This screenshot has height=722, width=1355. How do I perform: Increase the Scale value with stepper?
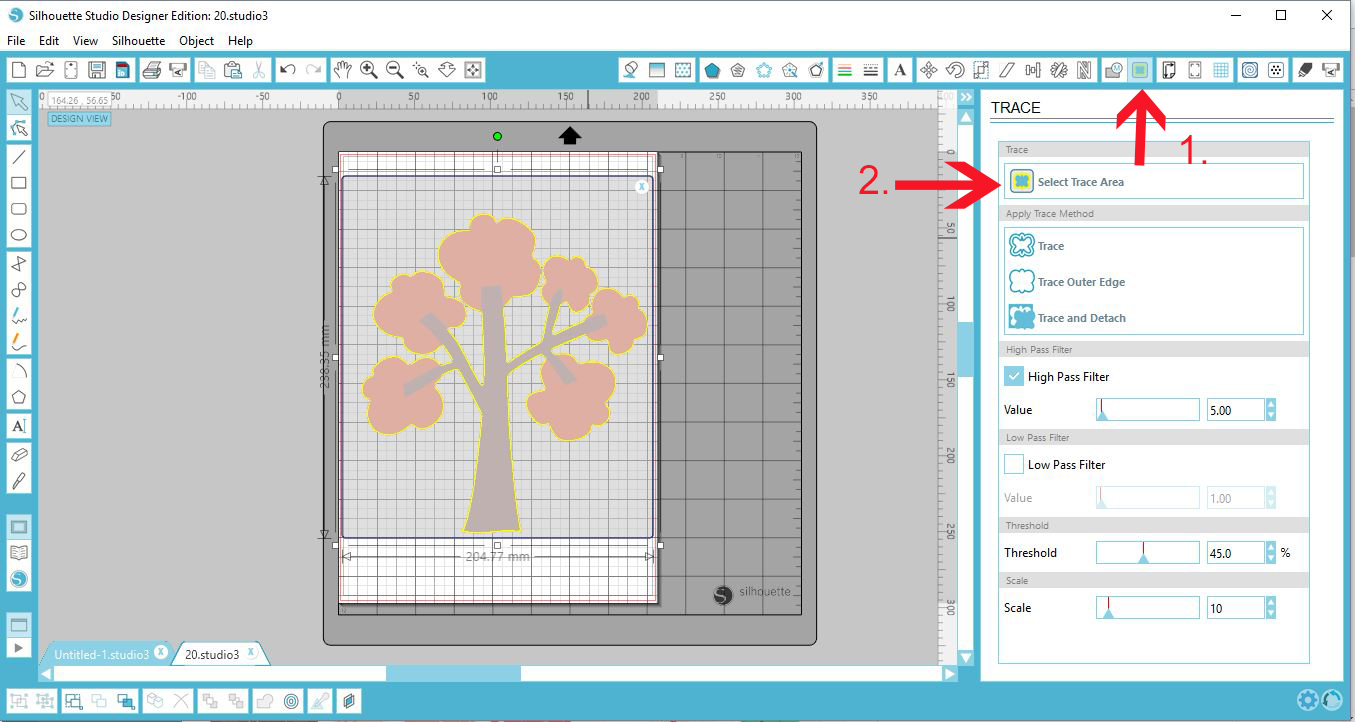[x=1269, y=602]
